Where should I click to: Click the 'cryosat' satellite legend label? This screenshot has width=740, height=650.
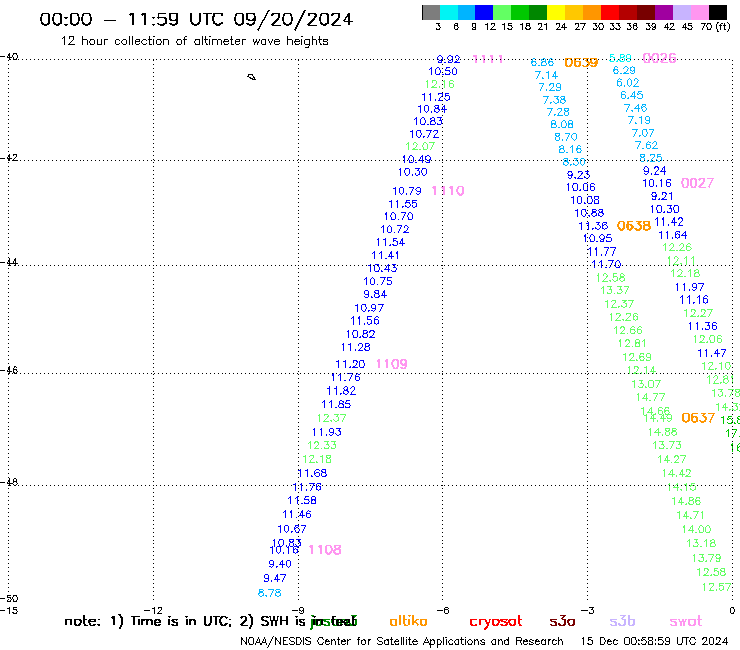pos(496,622)
